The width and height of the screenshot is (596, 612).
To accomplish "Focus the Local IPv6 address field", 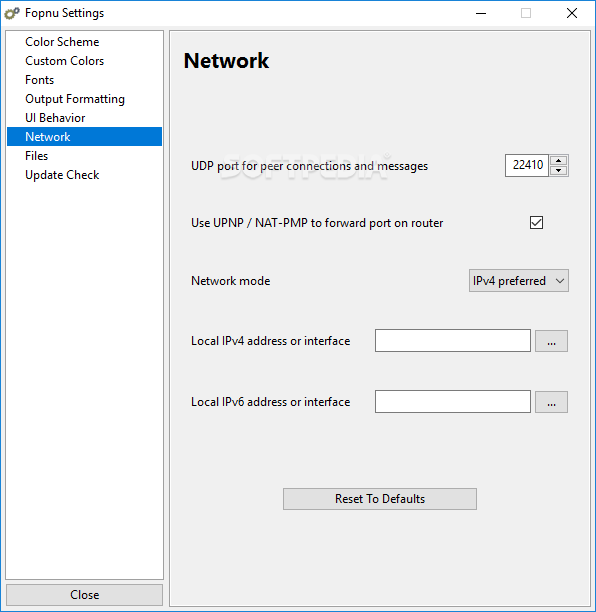I will [x=453, y=402].
